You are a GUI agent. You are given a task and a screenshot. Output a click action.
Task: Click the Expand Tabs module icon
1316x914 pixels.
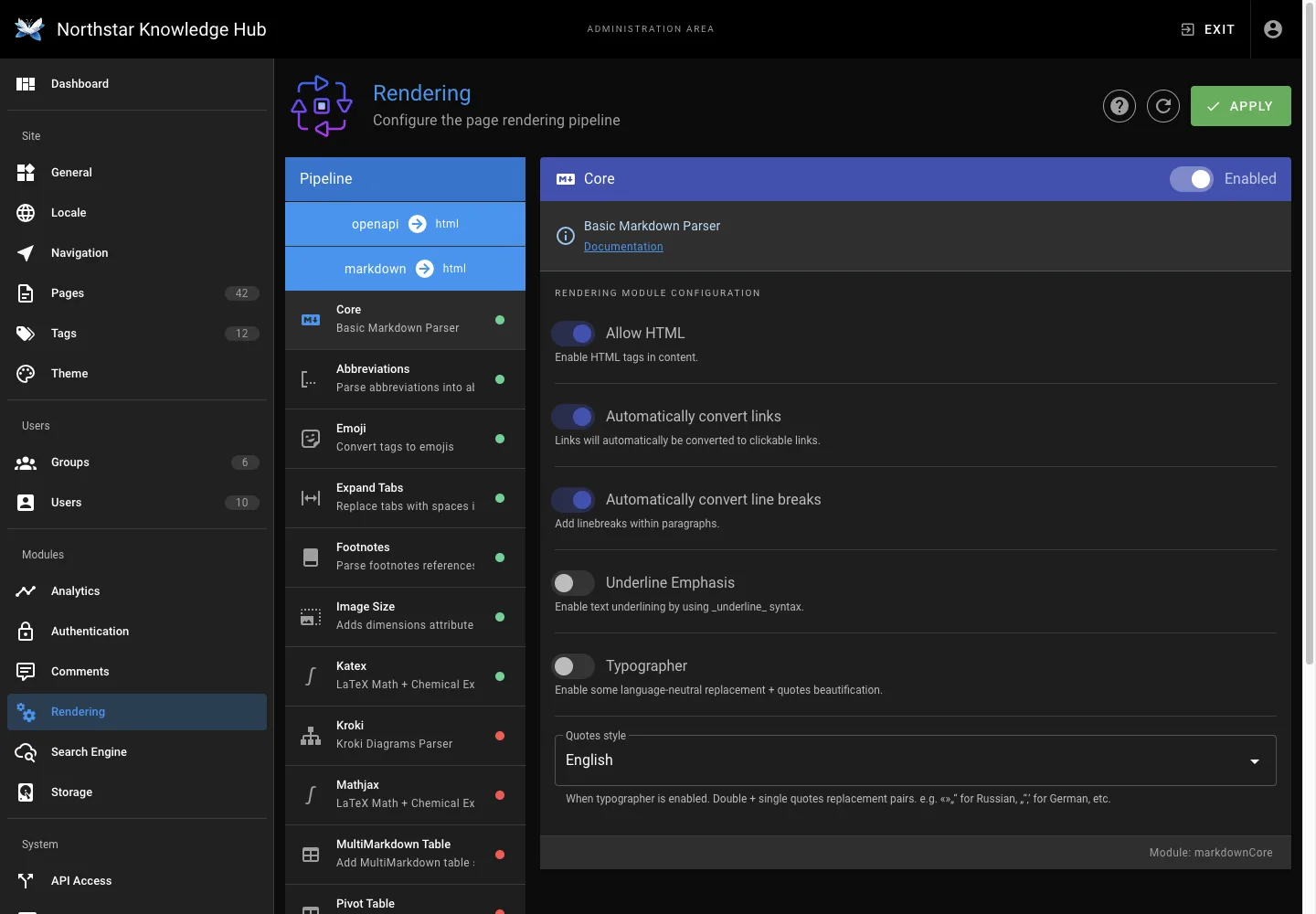pyautogui.click(x=311, y=498)
